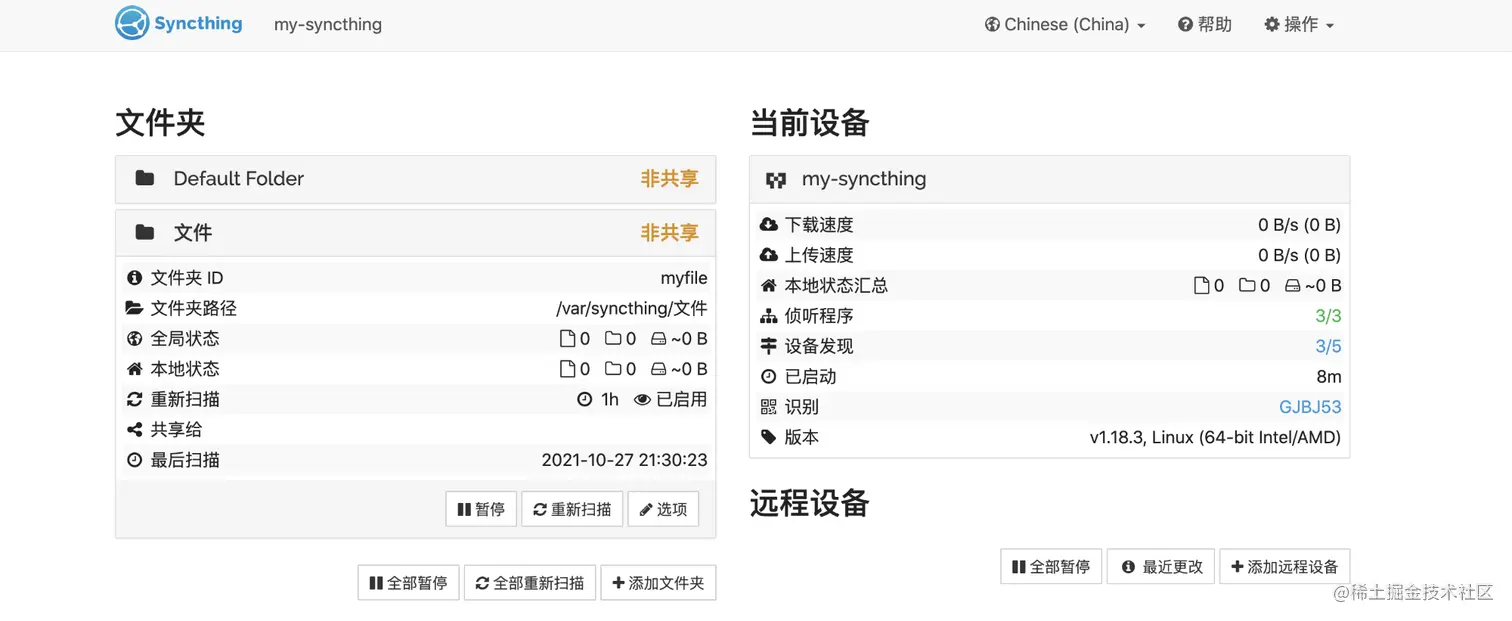Image resolution: width=1512 pixels, height=621 pixels.
Task: Click the clock icon beside 已启动
Action: pyautogui.click(x=769, y=377)
